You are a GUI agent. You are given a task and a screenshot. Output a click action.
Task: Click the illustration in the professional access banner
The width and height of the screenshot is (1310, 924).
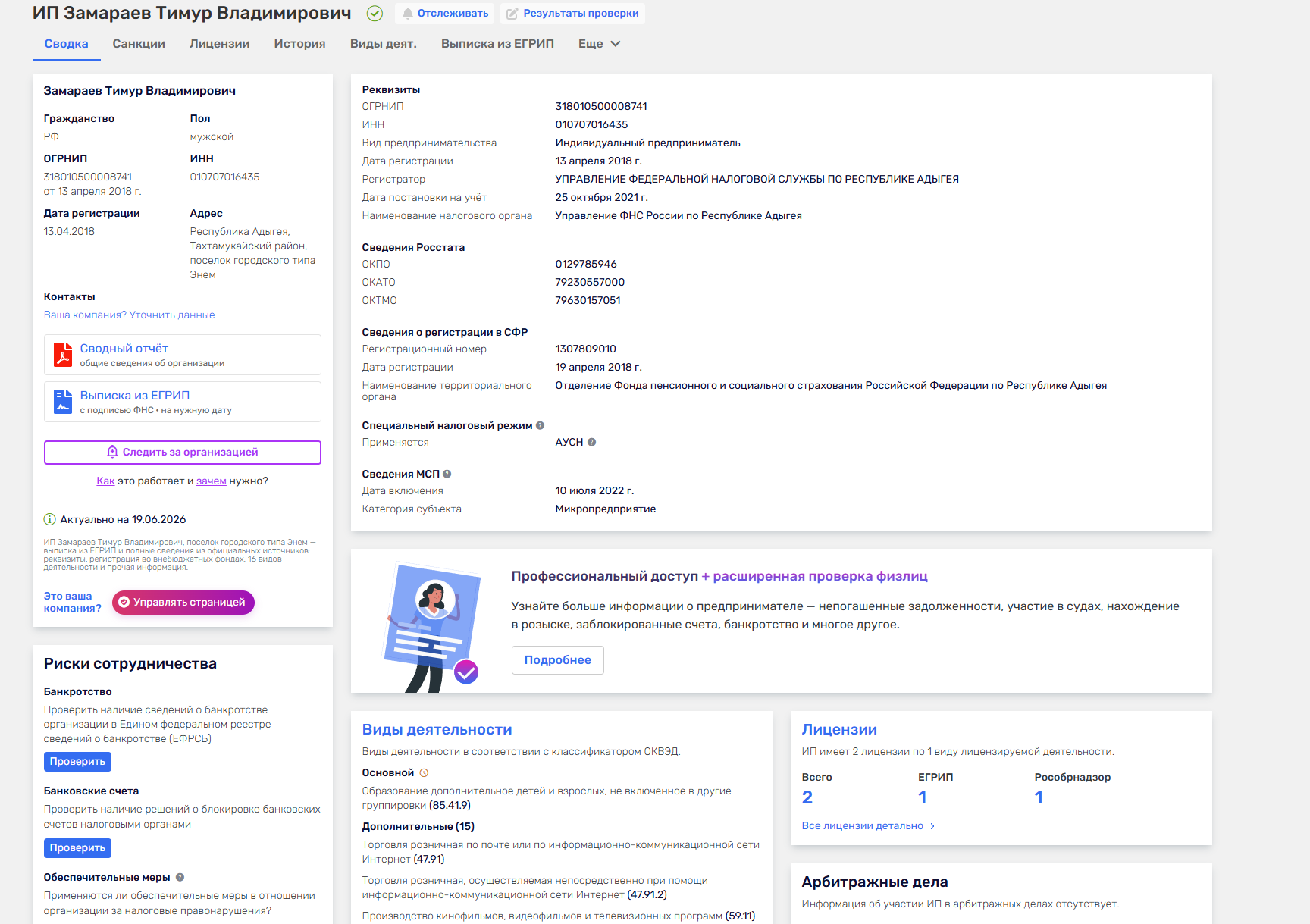pos(431,628)
